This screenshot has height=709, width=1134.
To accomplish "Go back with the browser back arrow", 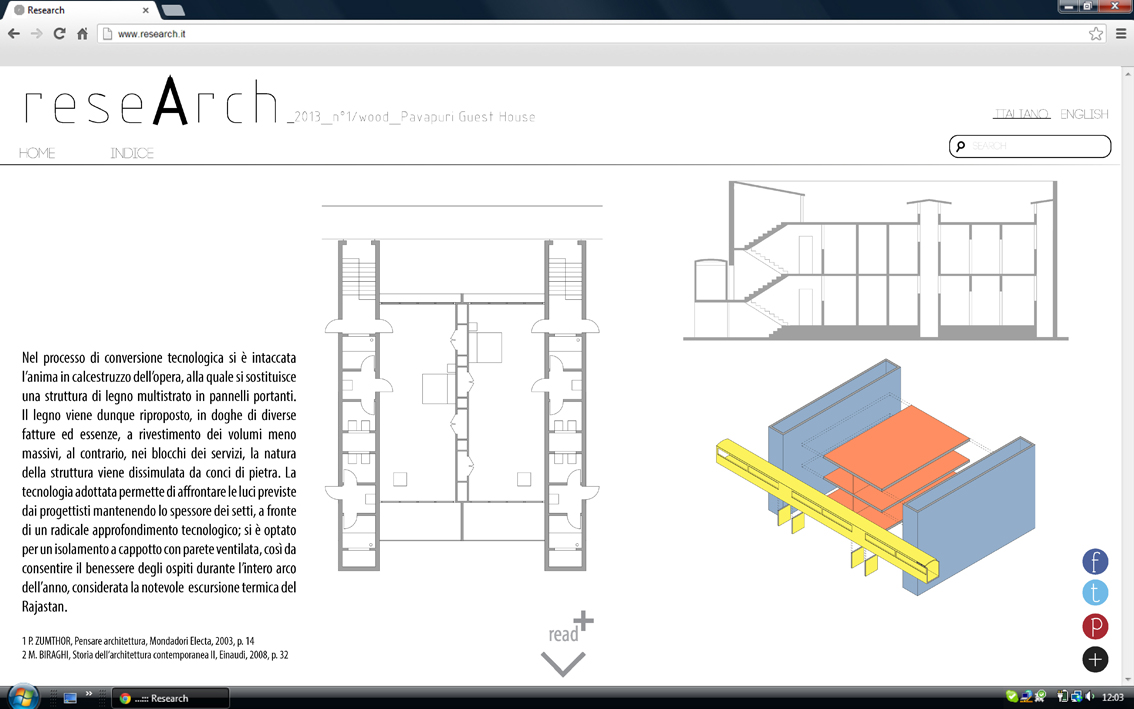I will [14, 34].
